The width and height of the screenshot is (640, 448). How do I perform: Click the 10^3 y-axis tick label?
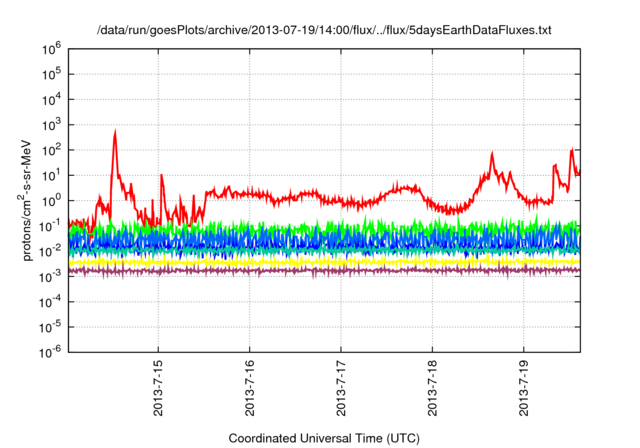(x=51, y=125)
